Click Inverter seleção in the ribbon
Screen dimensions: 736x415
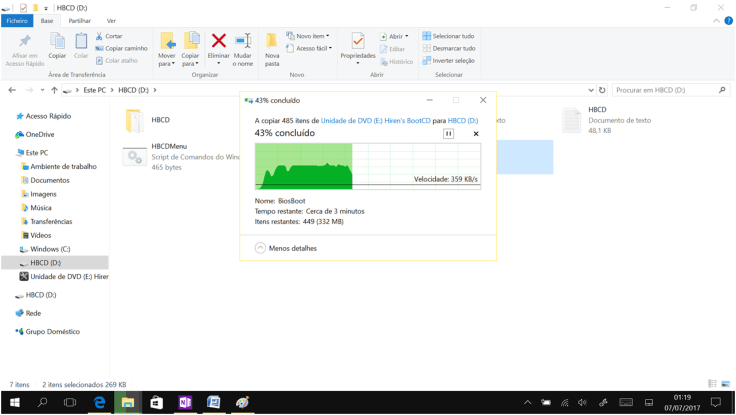(x=448, y=60)
